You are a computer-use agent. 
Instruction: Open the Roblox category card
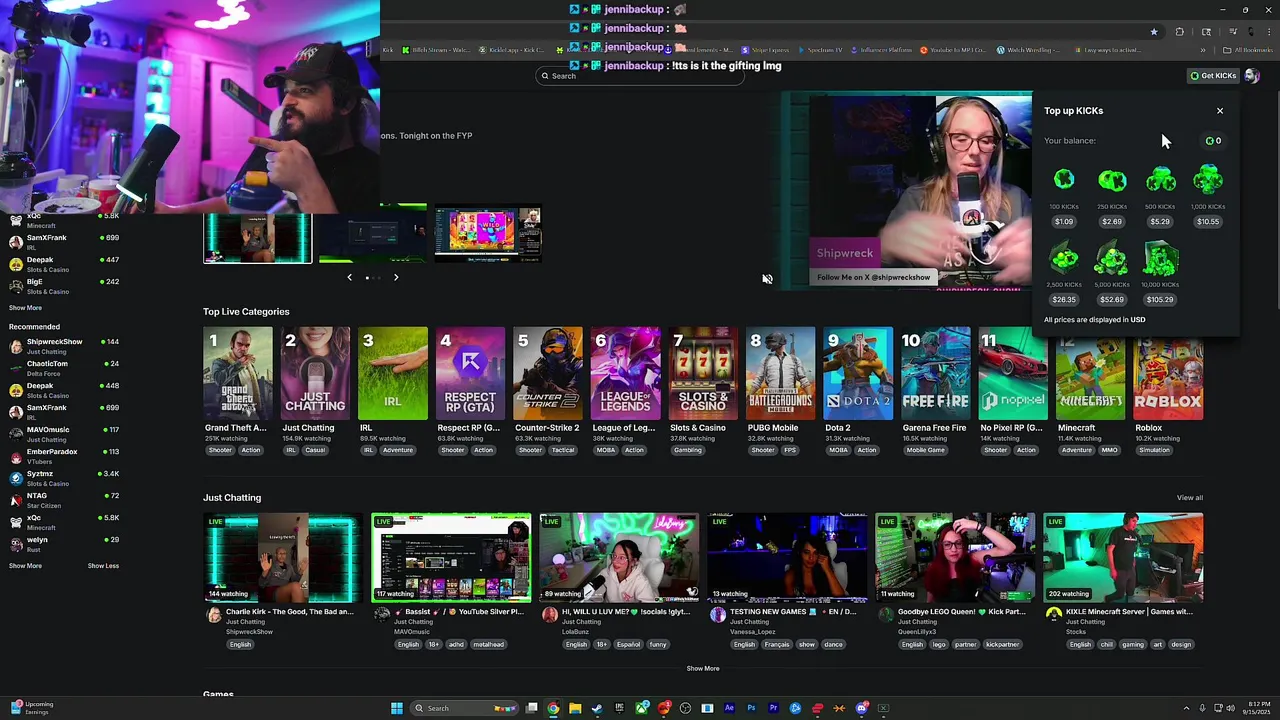[1168, 378]
